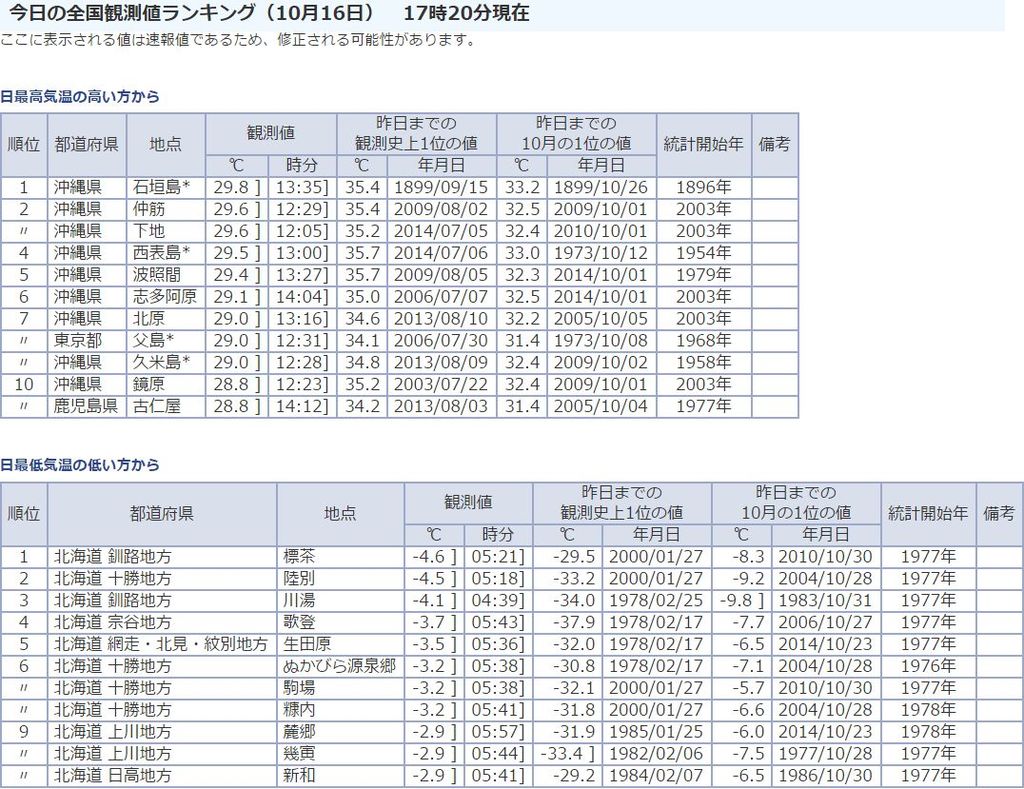Click the 1899/09/15 record date cell
Viewport: 1024px width, 789px height.
tap(441, 187)
